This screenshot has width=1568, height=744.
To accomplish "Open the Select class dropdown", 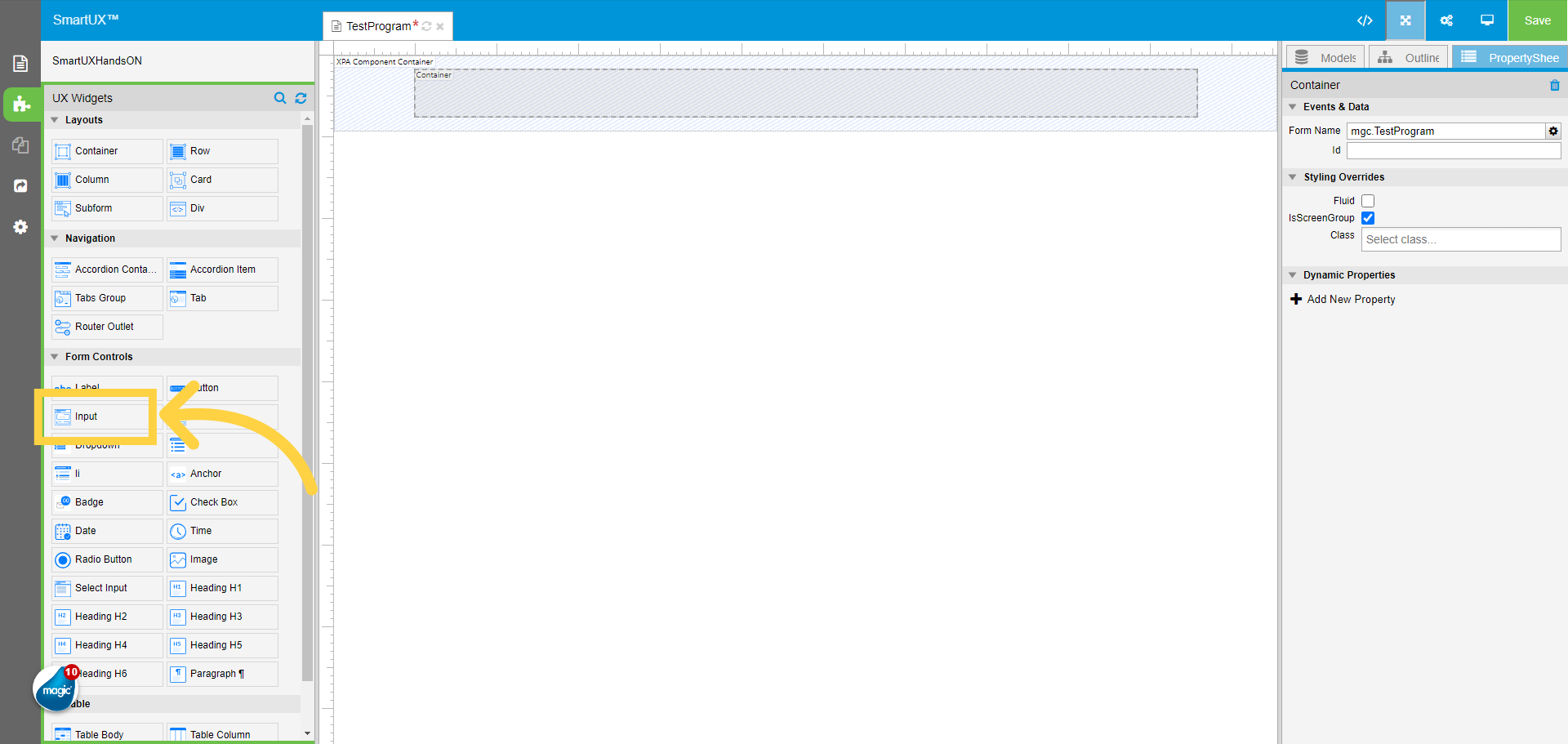I will tap(1460, 239).
